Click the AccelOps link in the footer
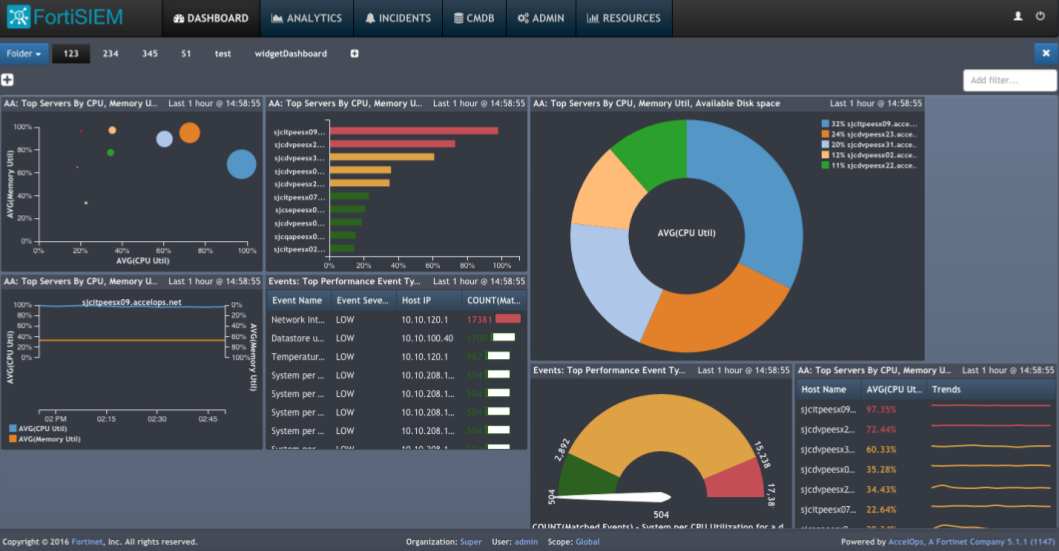Screen dimensions: 1059x551 pos(910,542)
